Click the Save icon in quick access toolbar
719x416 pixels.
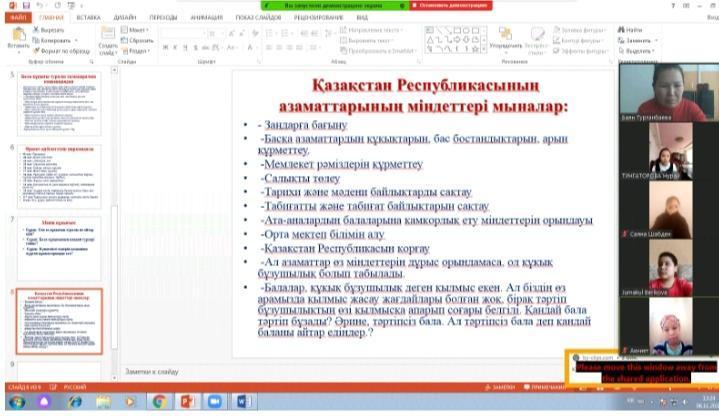[27, 6]
